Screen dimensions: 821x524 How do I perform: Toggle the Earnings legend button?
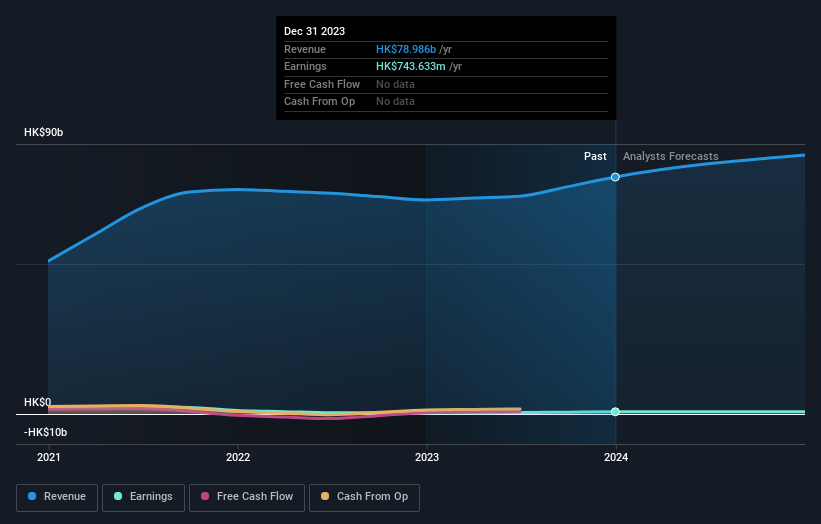pos(143,497)
